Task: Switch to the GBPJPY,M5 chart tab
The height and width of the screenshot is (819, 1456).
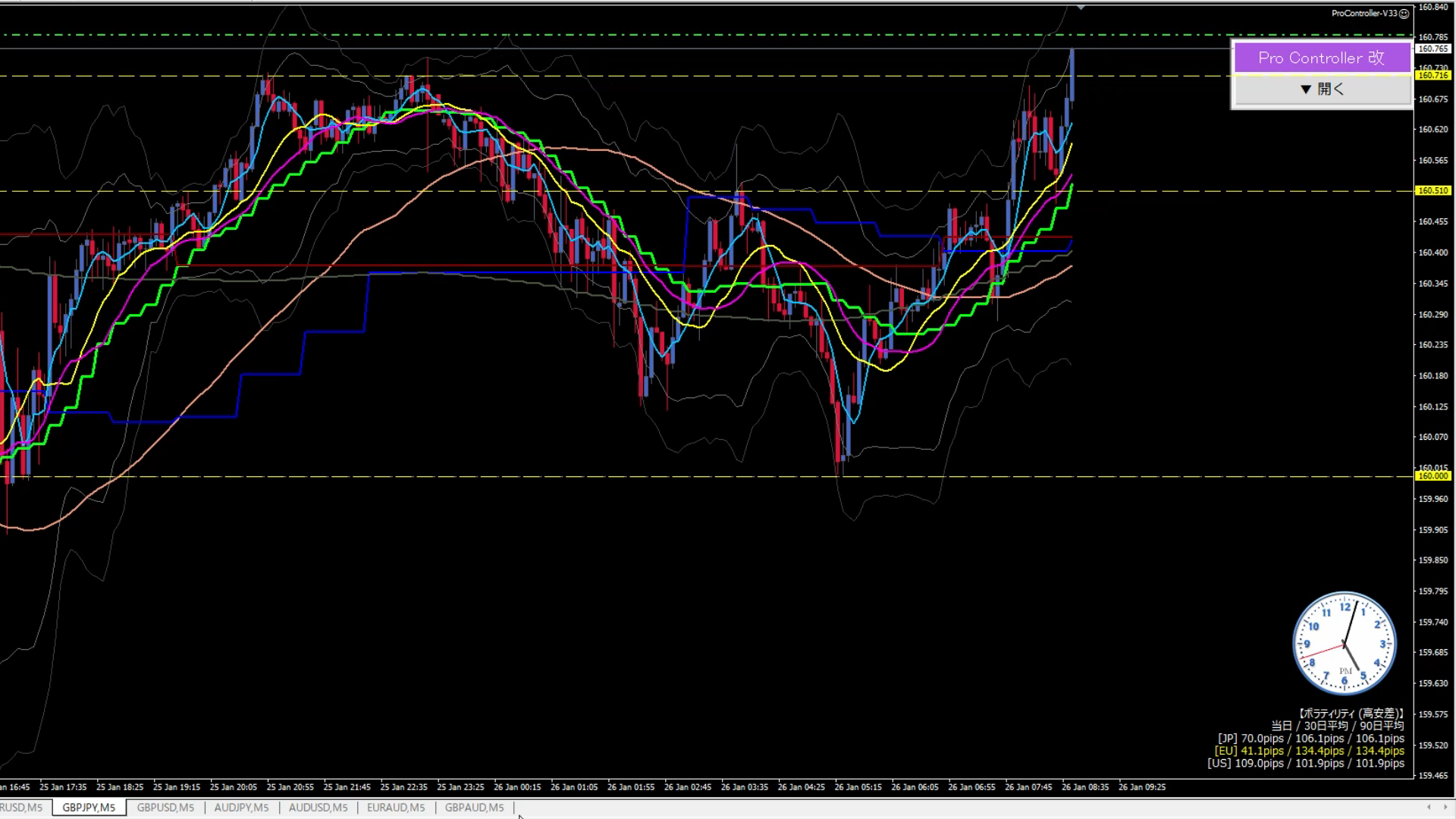Action: (x=89, y=808)
